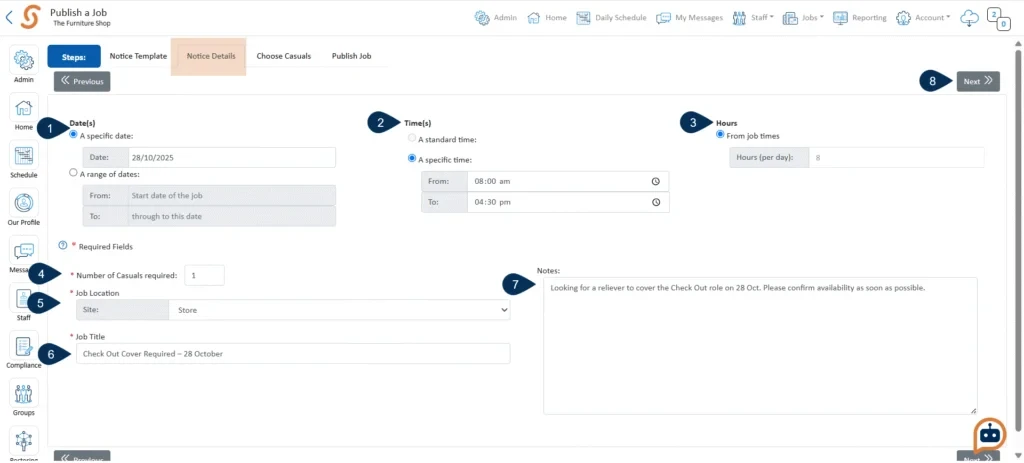Image resolution: width=1024 pixels, height=463 pixels.
Task: Select the 'A range of dates' radio option
Action: (73, 174)
